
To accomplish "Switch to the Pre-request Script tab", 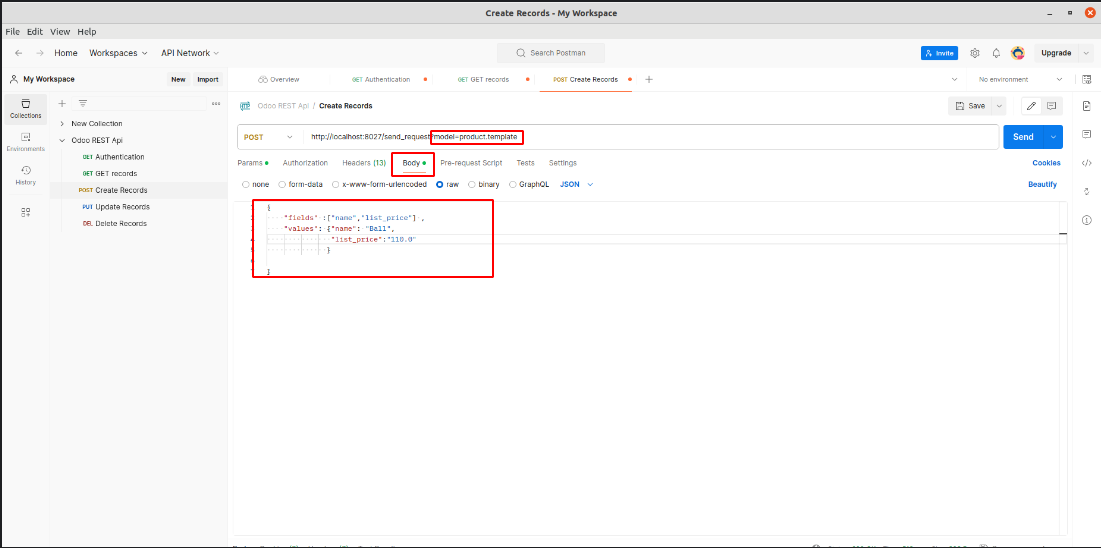I will (471, 163).
